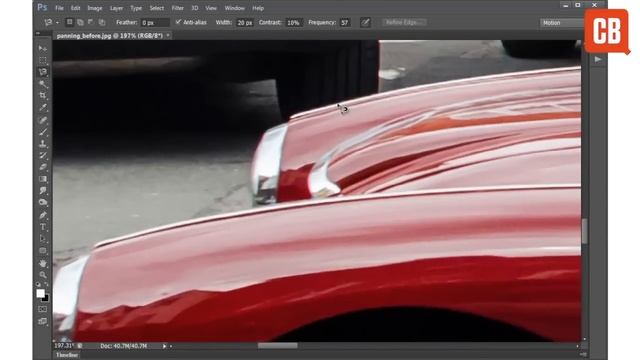Select the Pen tool
This screenshot has height=360, width=640.
[x=43, y=215]
